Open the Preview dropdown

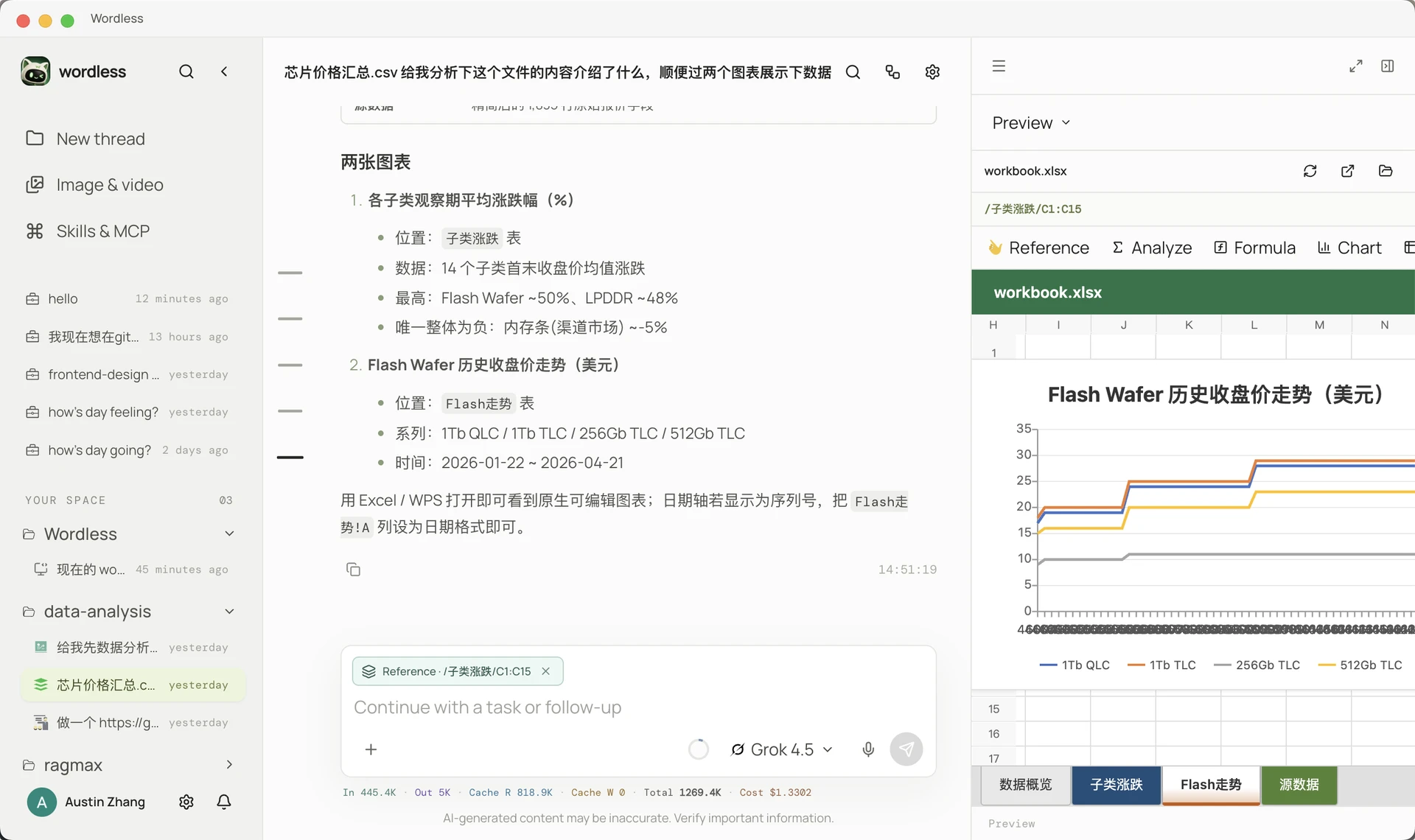click(x=1031, y=123)
